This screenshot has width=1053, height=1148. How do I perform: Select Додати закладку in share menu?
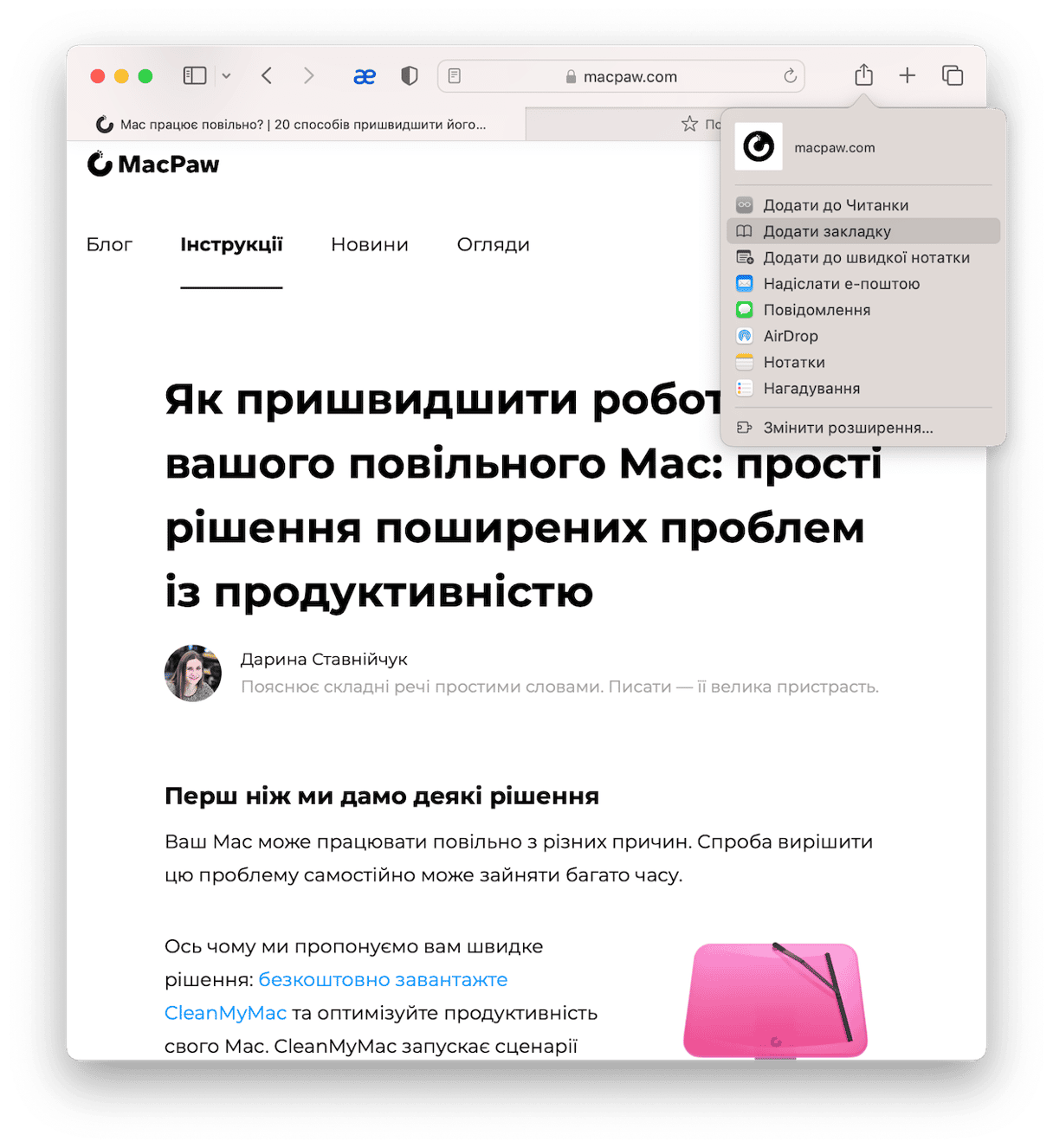pos(863,231)
